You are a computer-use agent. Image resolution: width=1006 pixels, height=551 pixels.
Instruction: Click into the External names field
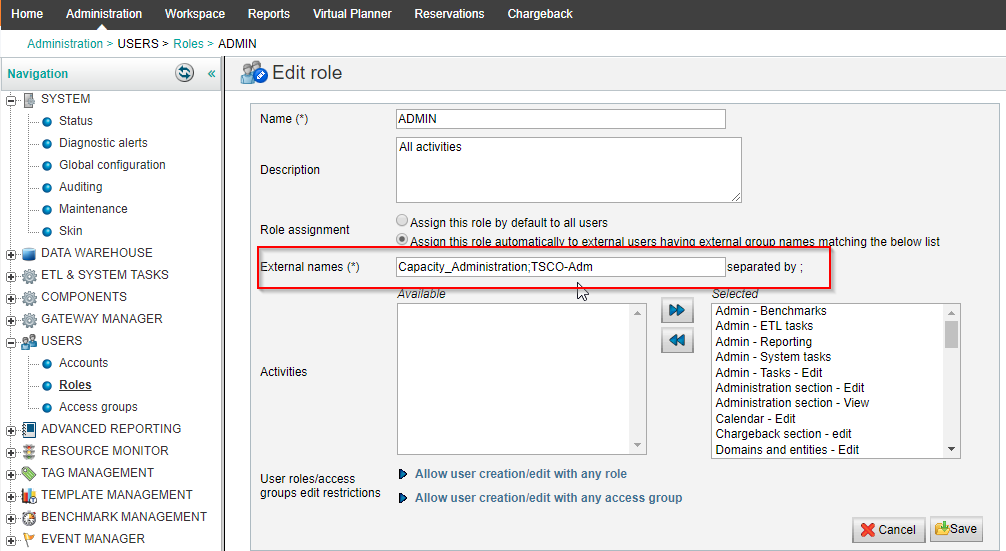560,267
